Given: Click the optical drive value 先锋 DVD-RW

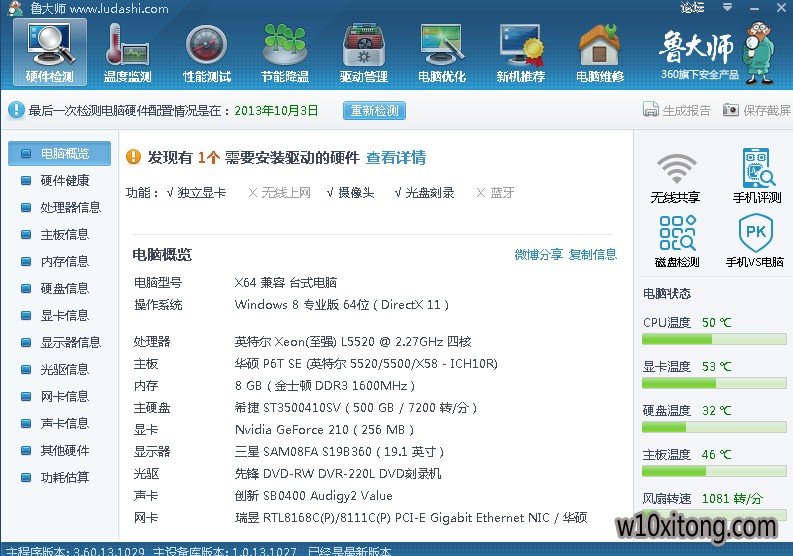Looking at the screenshot, I should pyautogui.click(x=338, y=474).
